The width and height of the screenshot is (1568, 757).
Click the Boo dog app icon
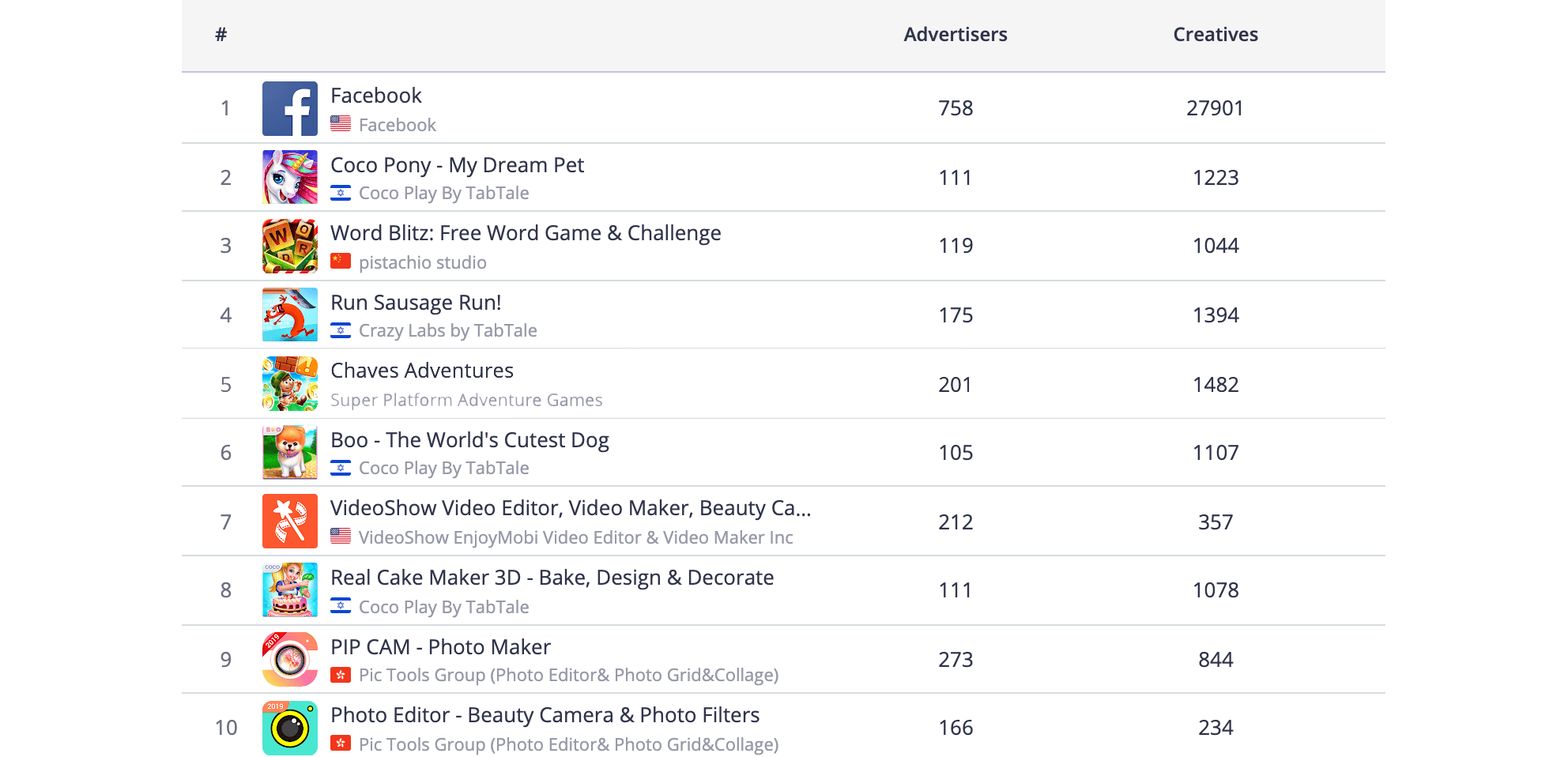click(290, 452)
